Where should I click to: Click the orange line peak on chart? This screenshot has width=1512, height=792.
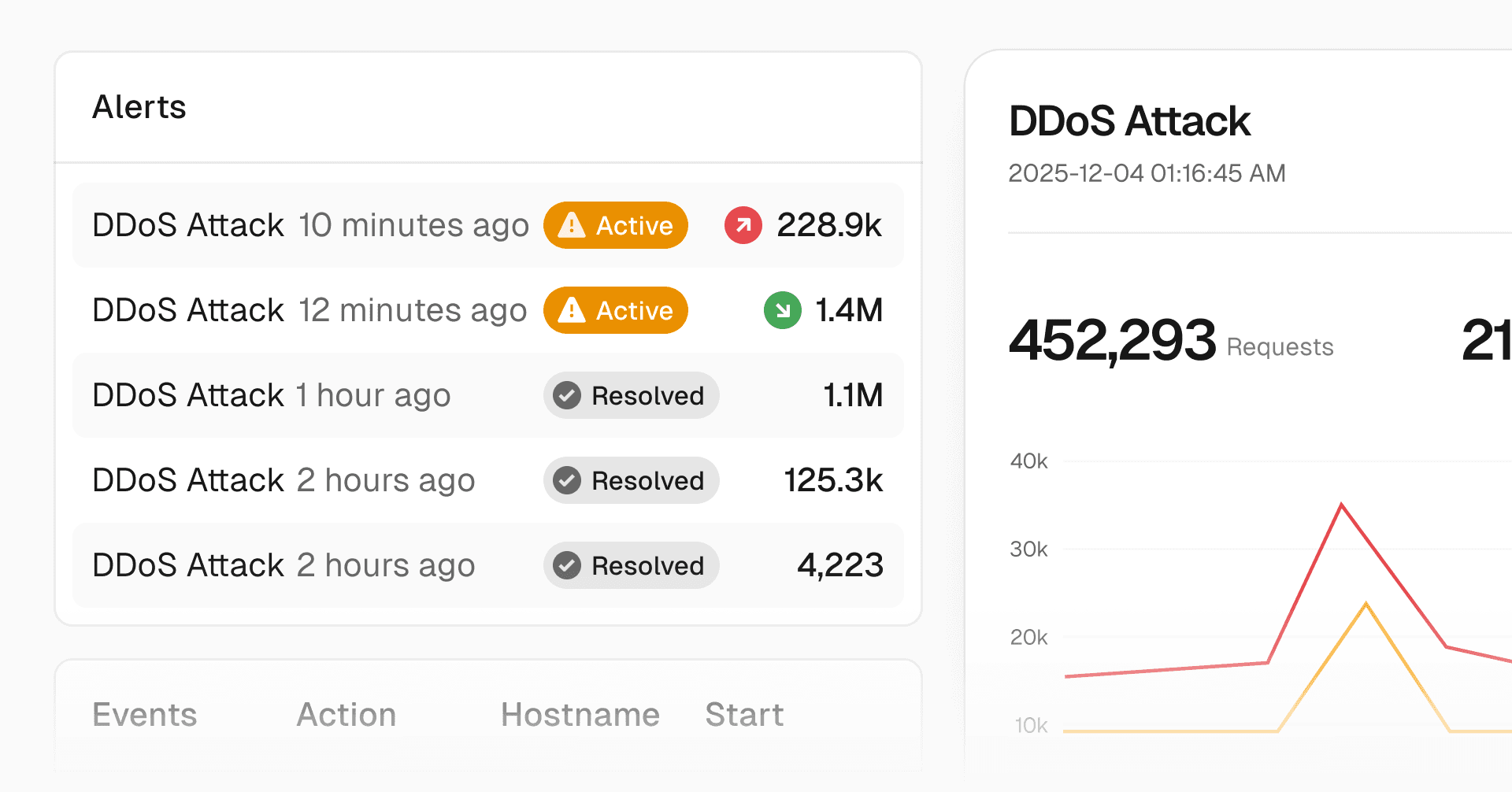[1366, 604]
